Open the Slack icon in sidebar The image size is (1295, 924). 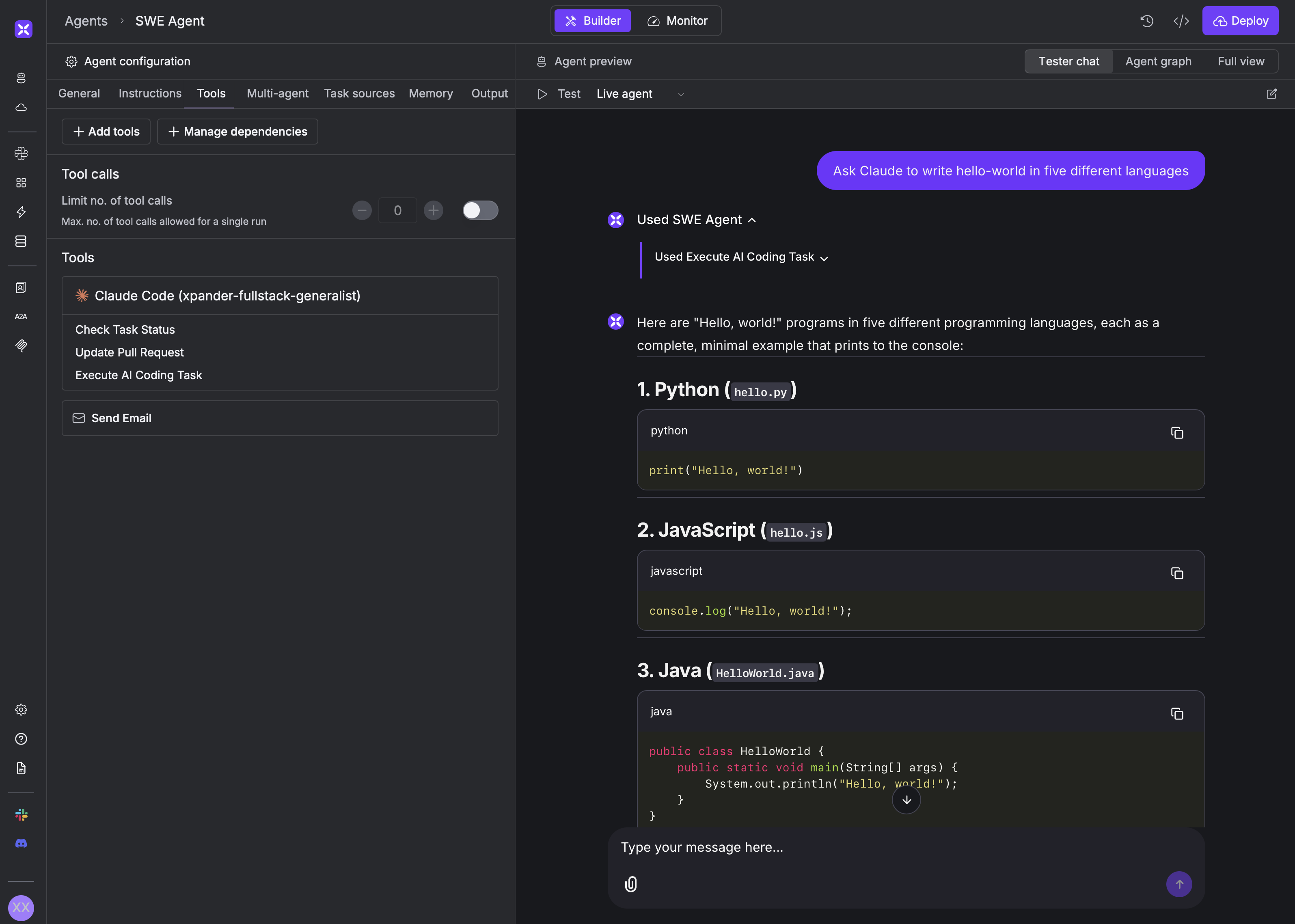[x=21, y=814]
